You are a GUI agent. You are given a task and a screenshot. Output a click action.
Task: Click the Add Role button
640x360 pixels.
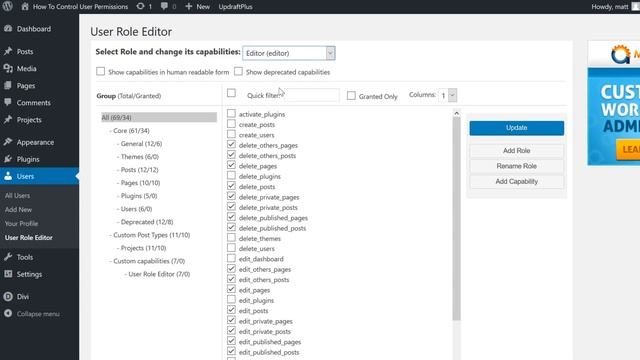(517, 151)
